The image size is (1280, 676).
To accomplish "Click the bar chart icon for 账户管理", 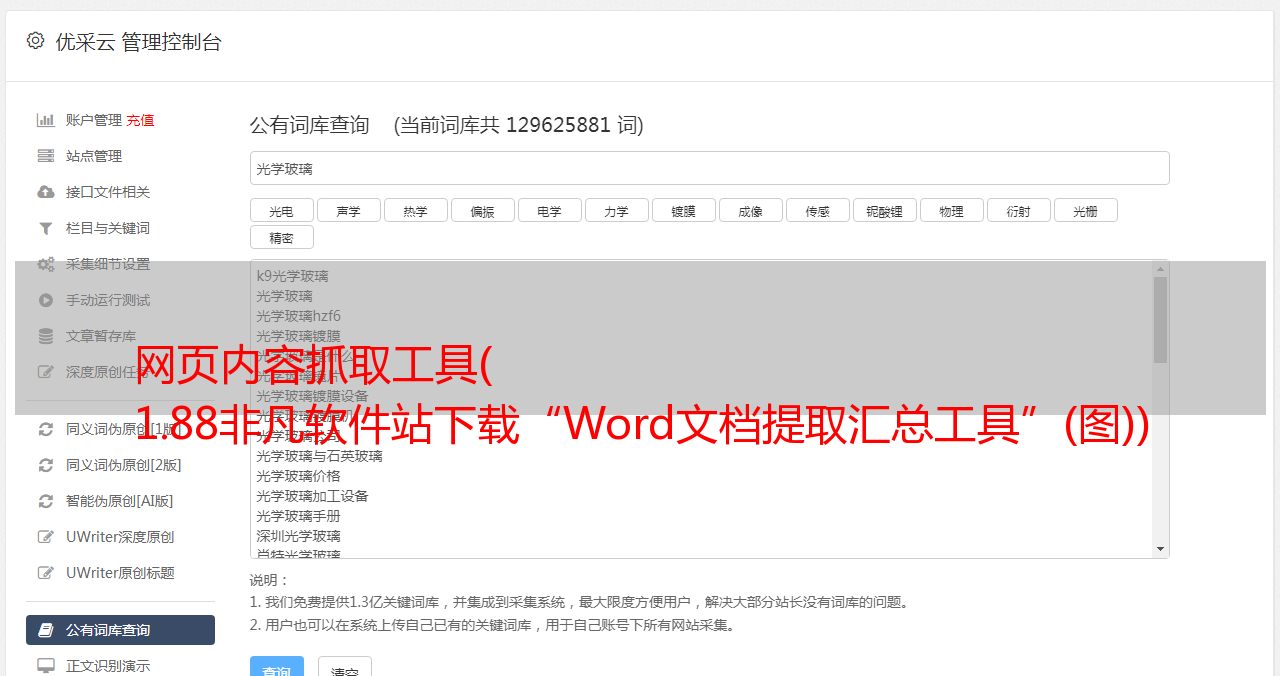I will tap(46, 120).
